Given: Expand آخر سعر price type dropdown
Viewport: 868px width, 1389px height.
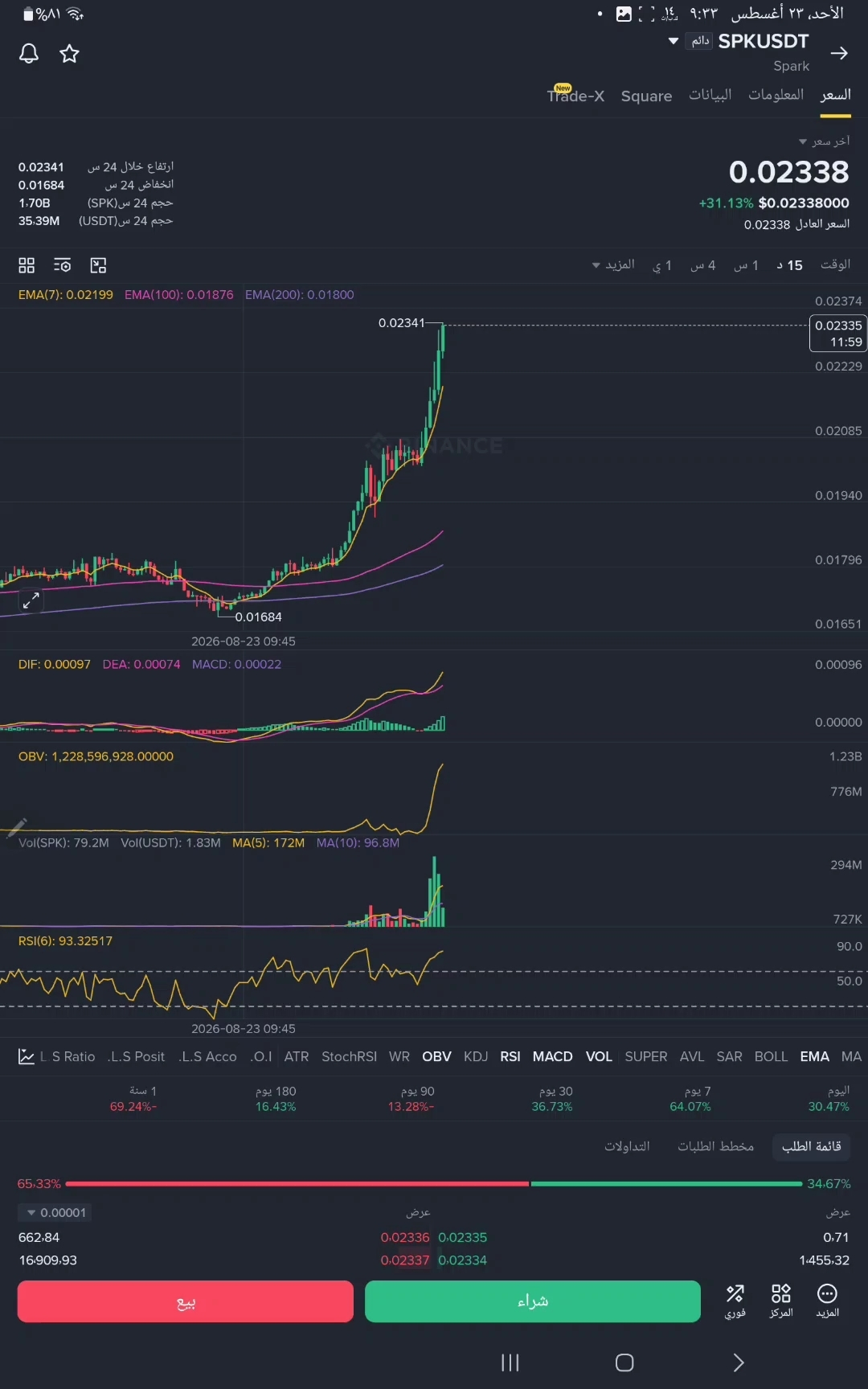Looking at the screenshot, I should coord(824,141).
